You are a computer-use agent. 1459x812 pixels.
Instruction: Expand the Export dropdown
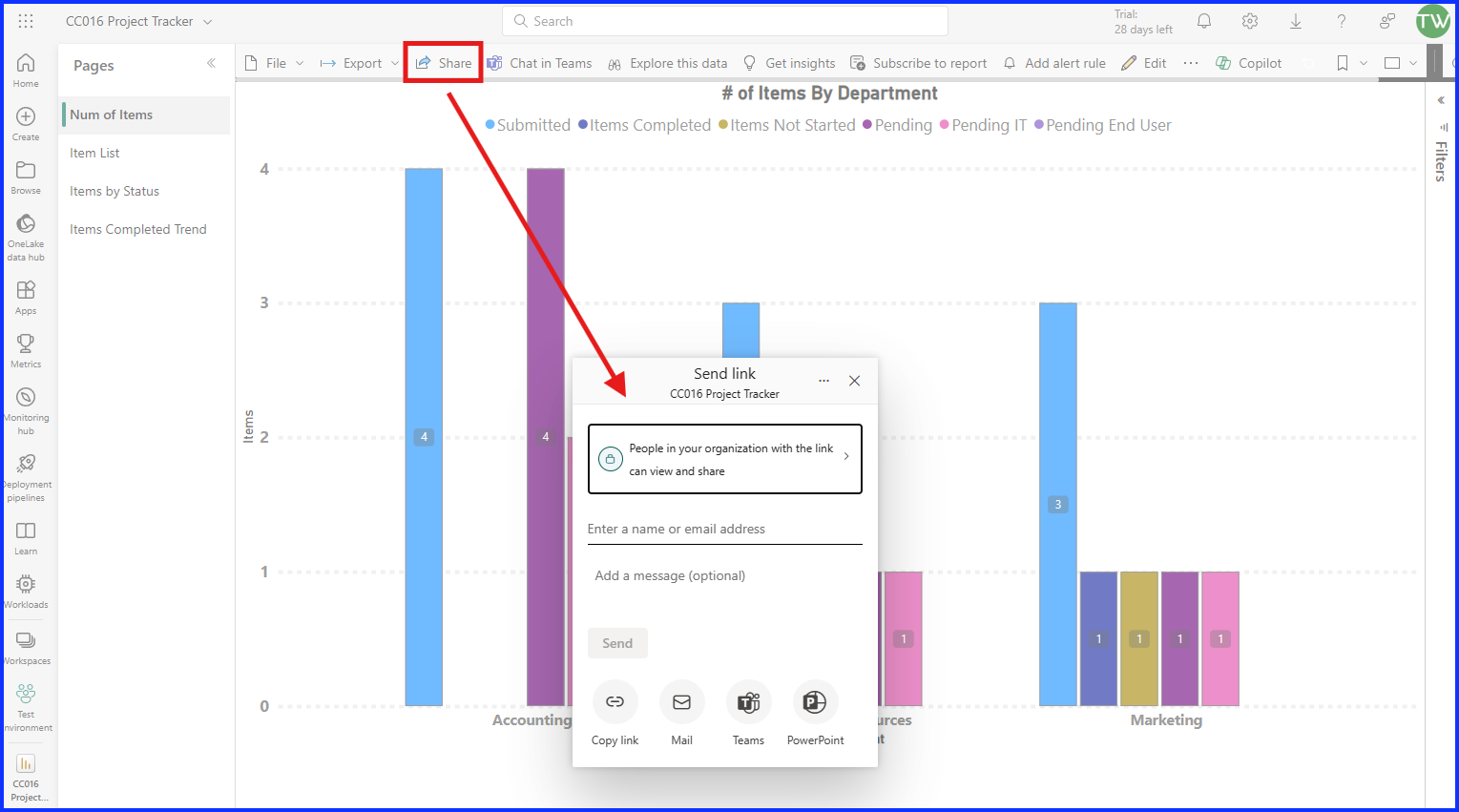[x=360, y=63]
